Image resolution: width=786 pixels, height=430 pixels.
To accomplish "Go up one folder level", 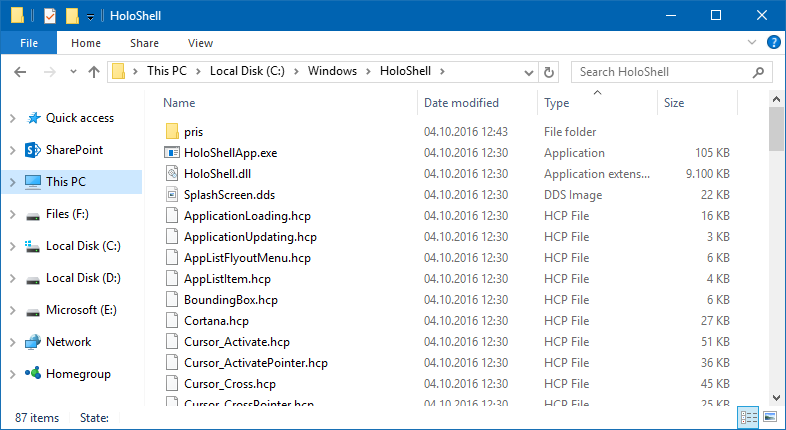I will [x=94, y=72].
